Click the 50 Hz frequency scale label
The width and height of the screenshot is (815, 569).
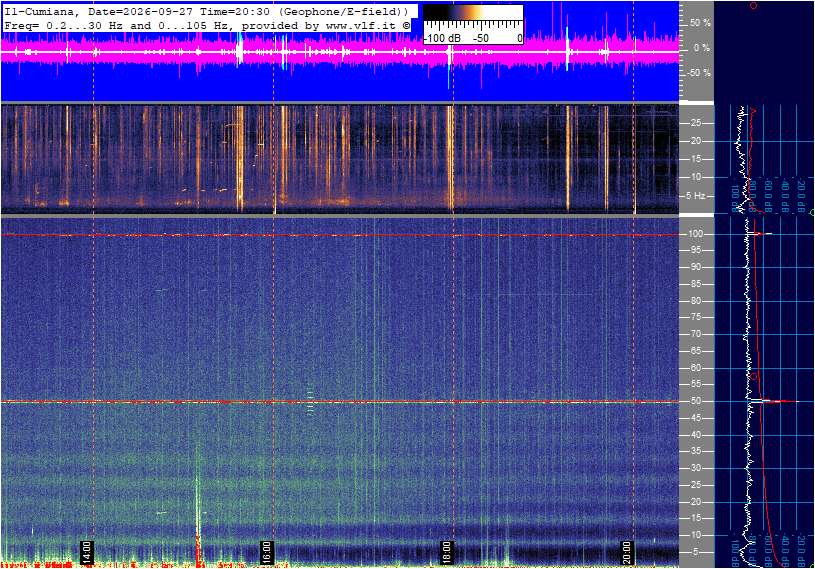click(695, 401)
